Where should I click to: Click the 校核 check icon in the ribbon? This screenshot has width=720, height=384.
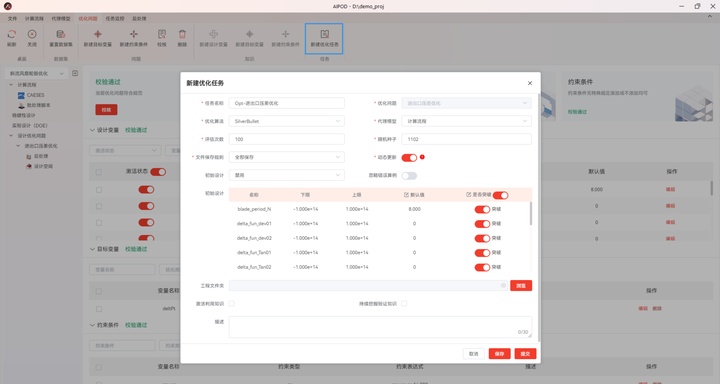pyautogui.click(x=162, y=34)
